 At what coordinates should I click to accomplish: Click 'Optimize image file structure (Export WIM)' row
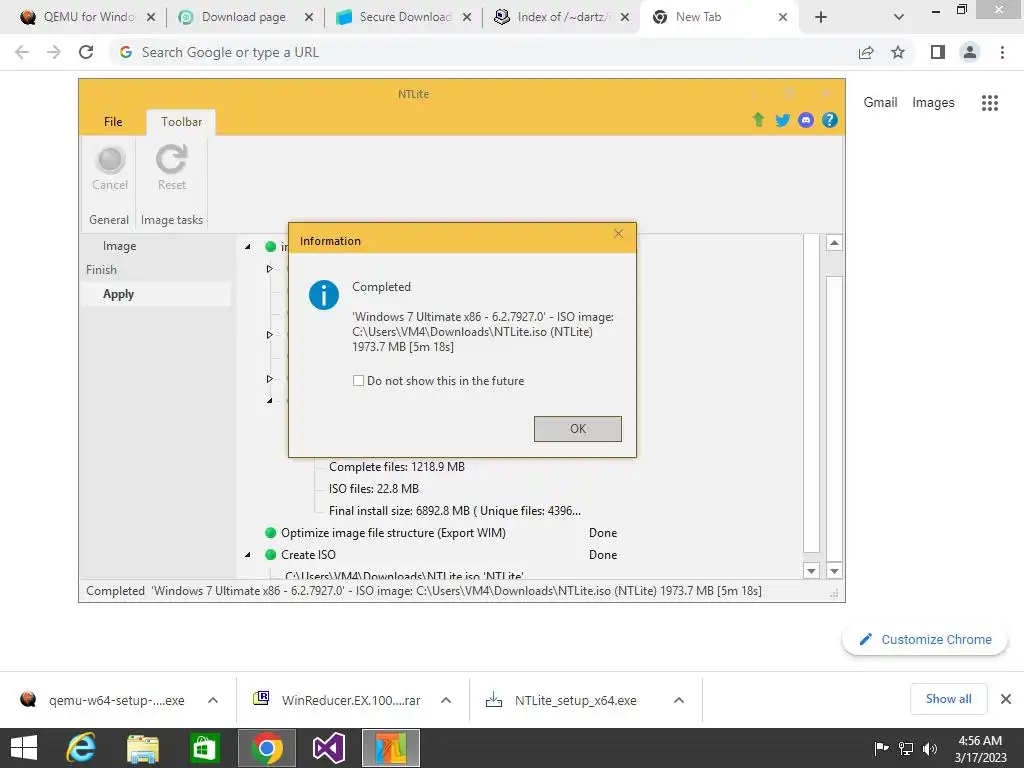click(393, 533)
